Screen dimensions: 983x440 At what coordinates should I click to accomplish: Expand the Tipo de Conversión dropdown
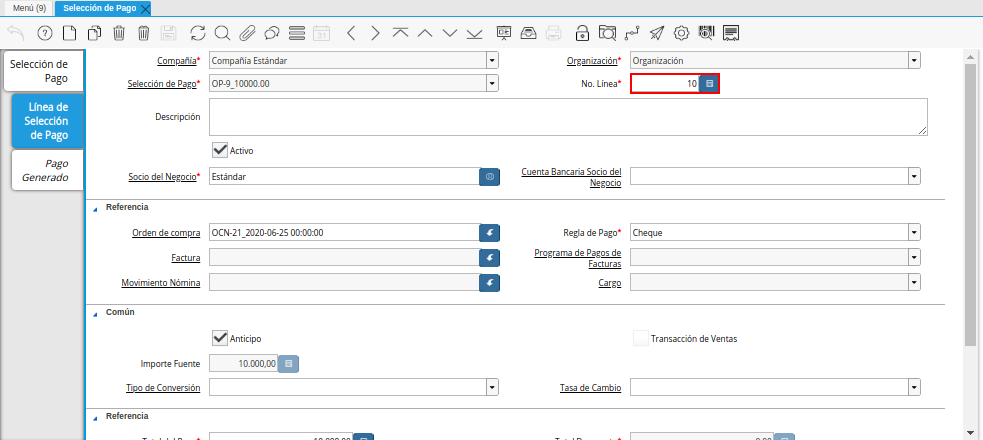pos(492,387)
